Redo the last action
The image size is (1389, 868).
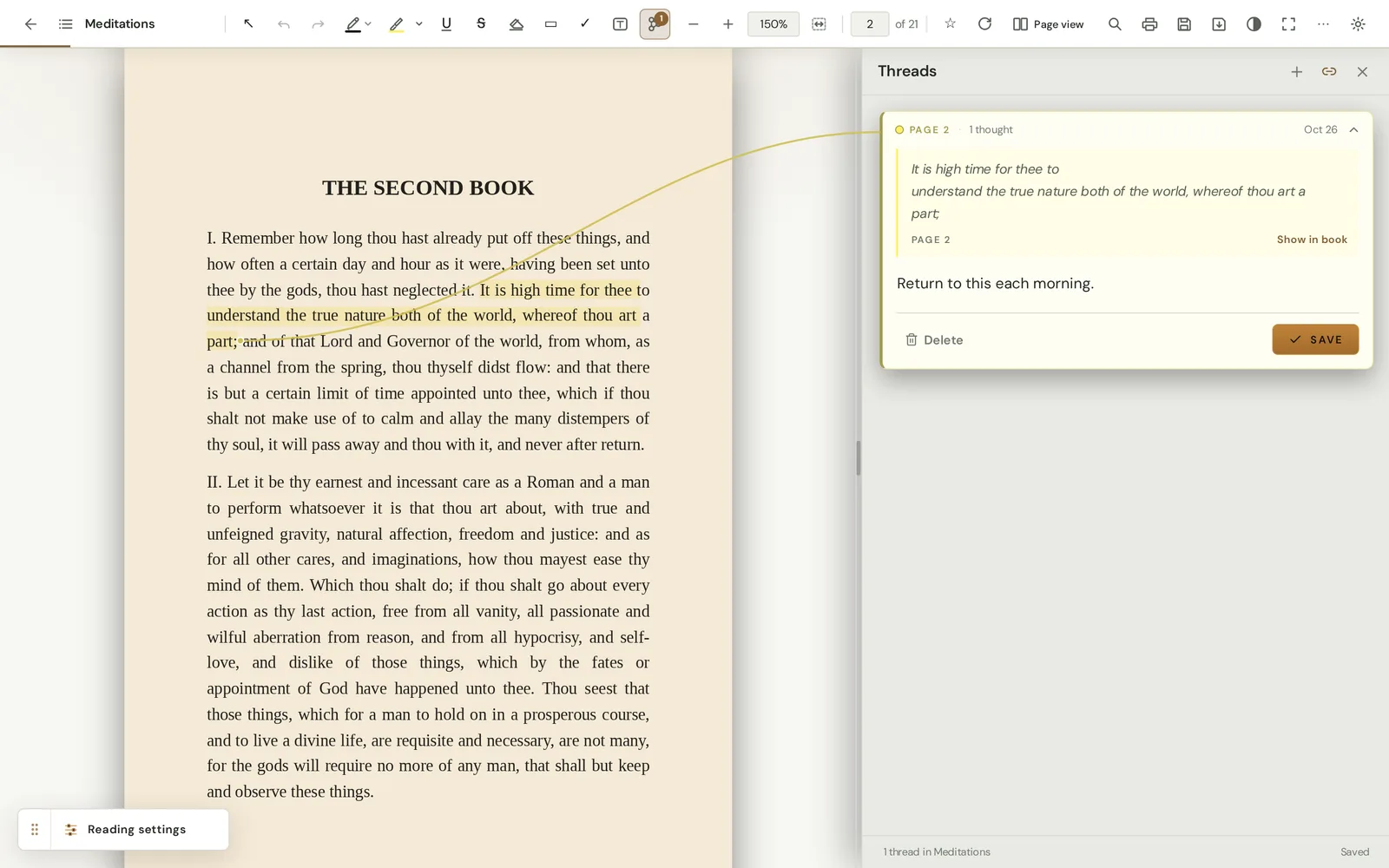(318, 24)
